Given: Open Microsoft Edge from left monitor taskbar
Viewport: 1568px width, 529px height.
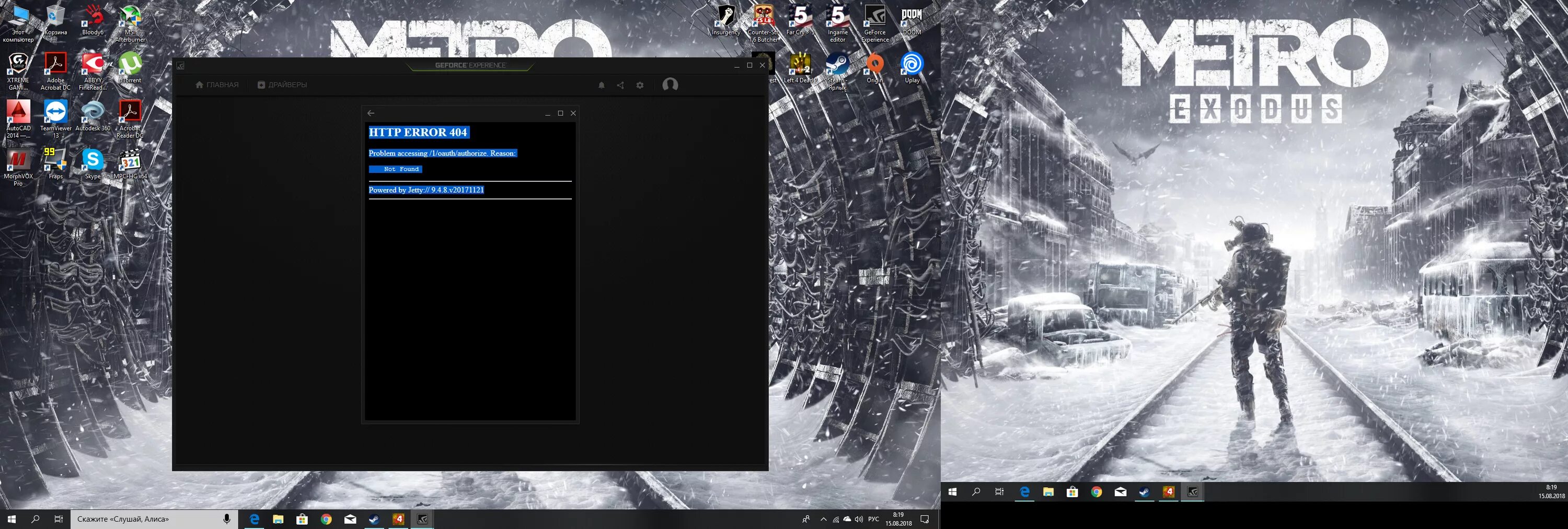Looking at the screenshot, I should 255,519.
